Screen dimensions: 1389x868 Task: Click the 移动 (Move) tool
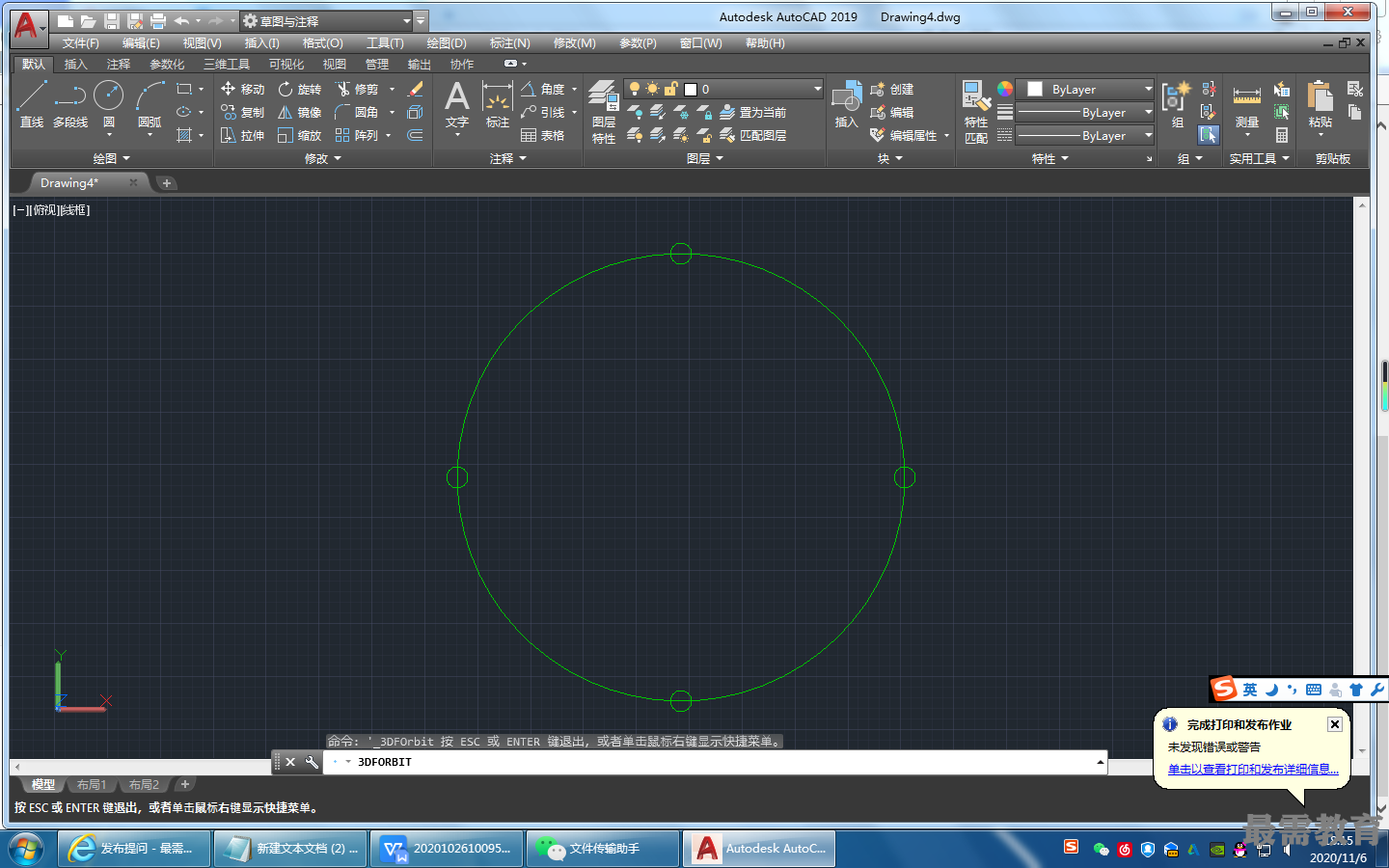click(242, 89)
